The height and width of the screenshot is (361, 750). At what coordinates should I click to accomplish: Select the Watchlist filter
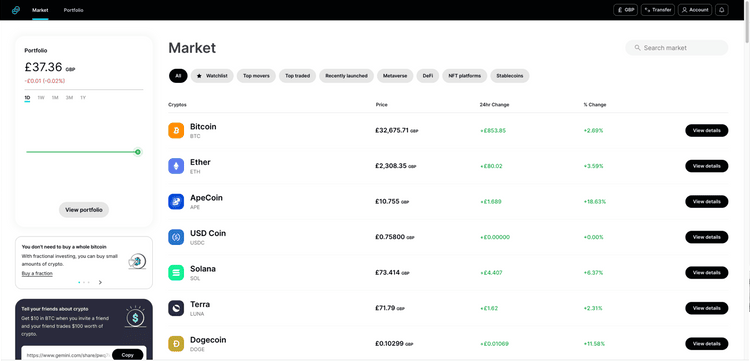(x=212, y=76)
